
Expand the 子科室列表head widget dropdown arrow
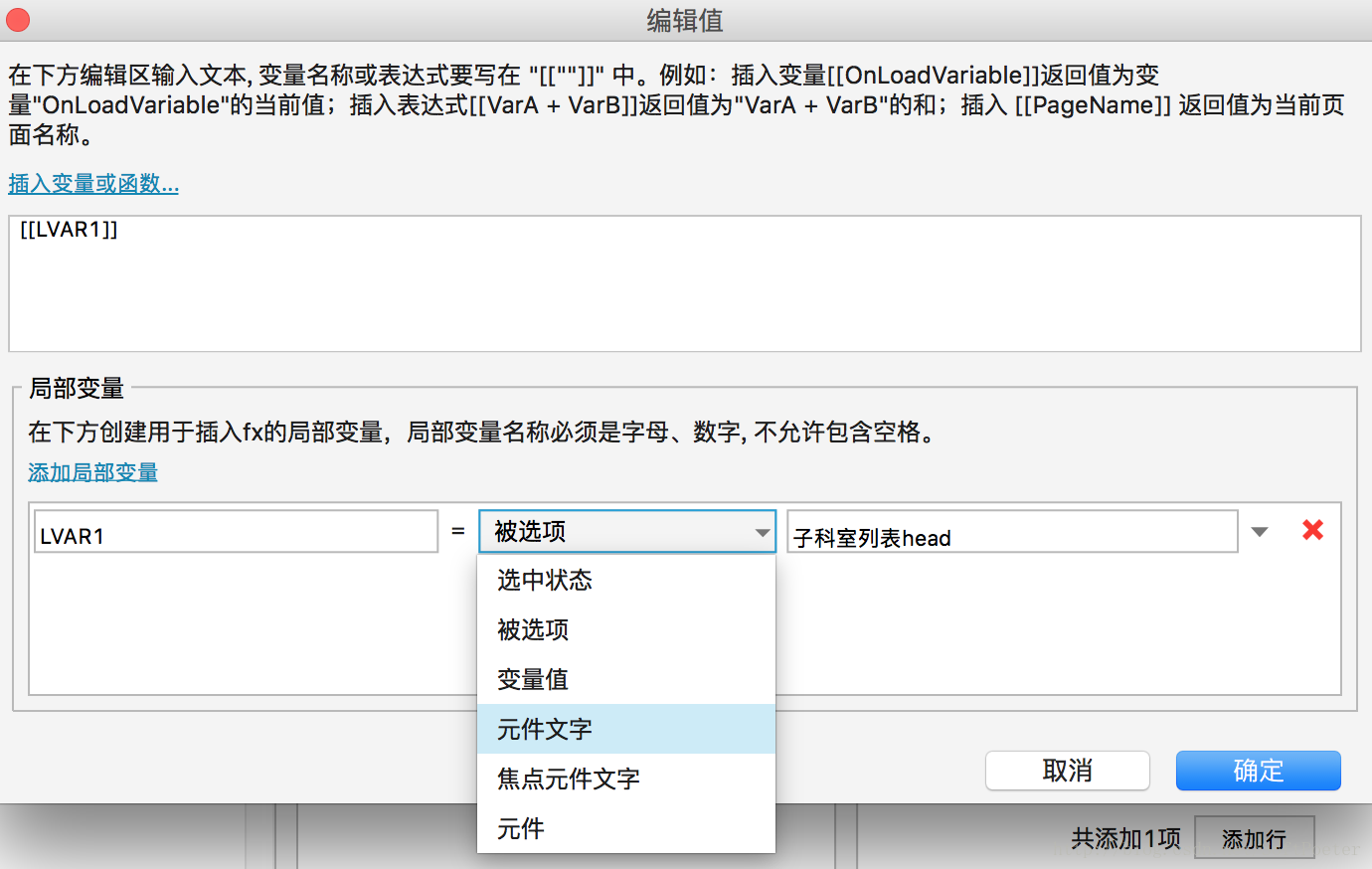tap(1260, 532)
